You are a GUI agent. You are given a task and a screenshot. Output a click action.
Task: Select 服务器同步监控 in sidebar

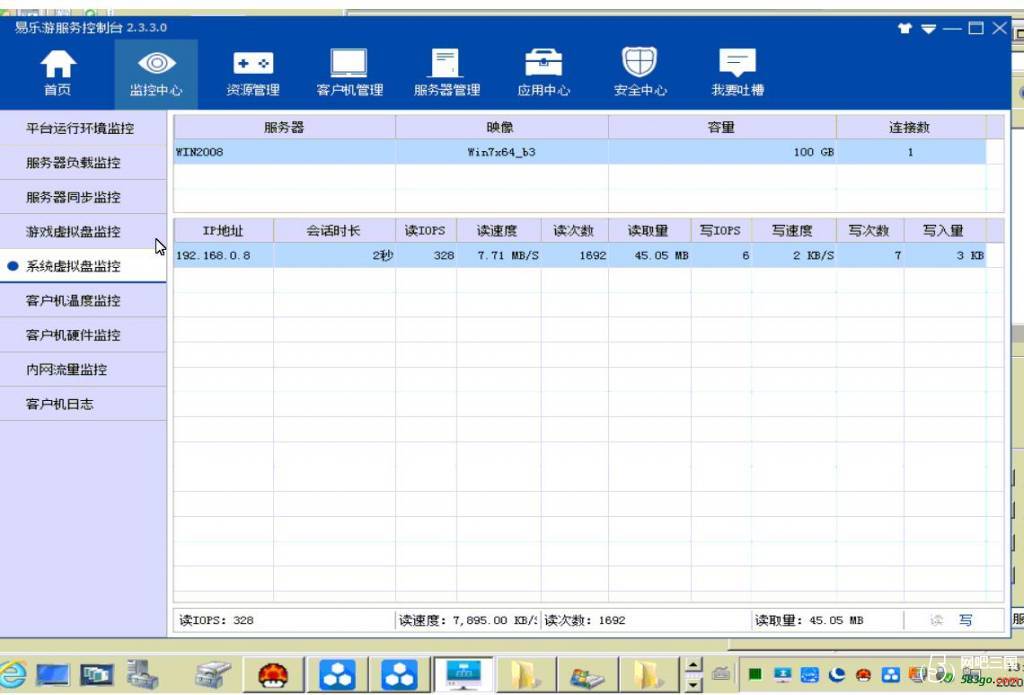pos(84,197)
